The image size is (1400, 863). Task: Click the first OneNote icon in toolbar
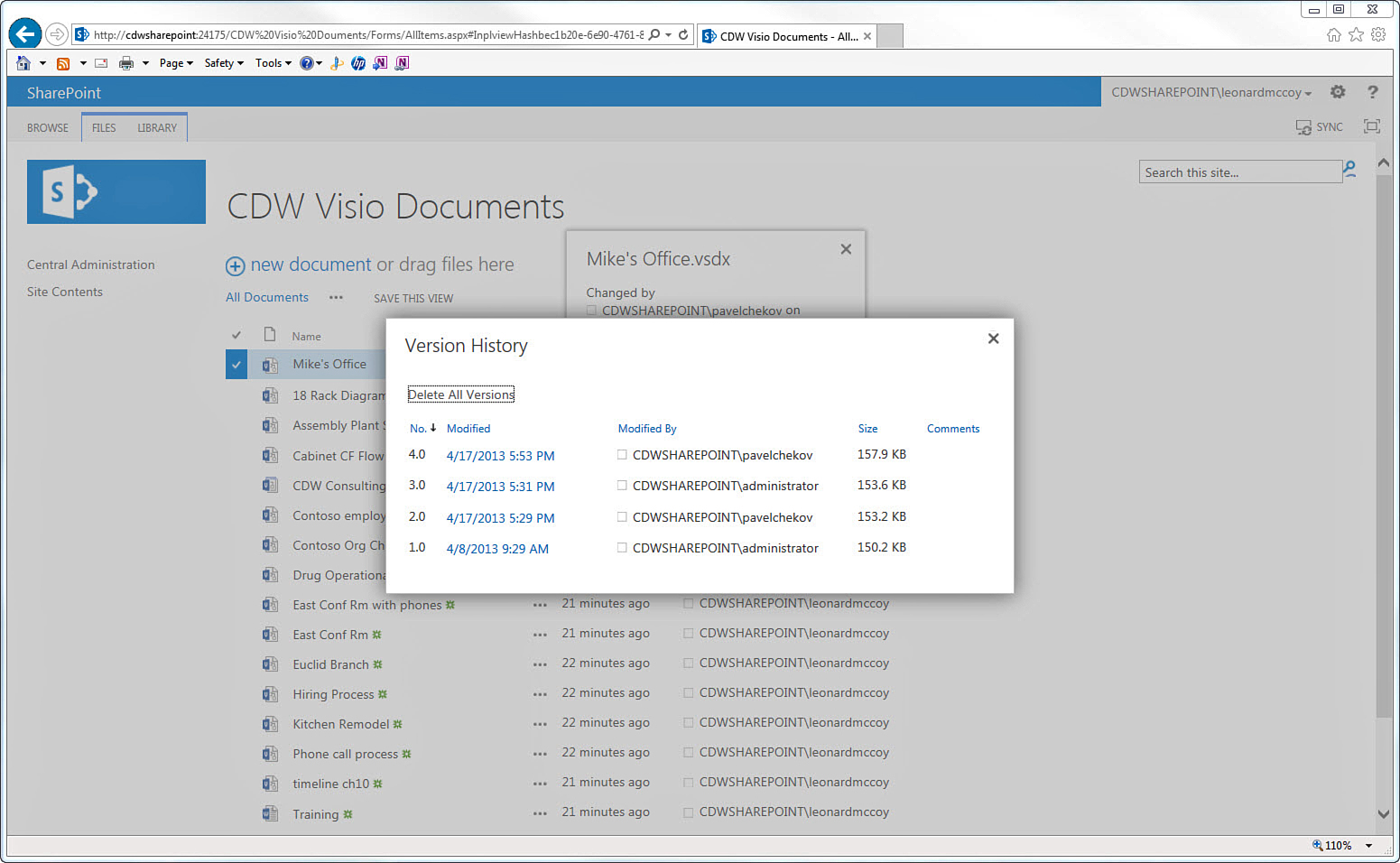point(380,63)
